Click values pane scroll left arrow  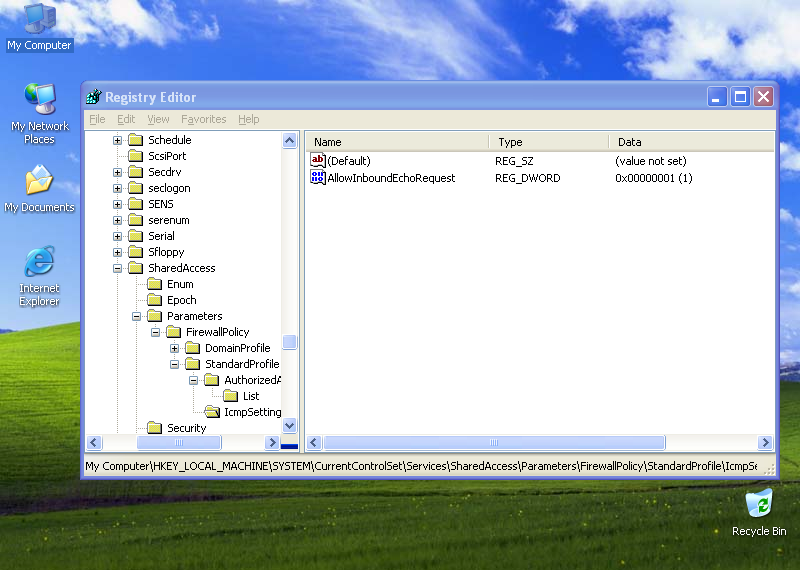point(314,442)
